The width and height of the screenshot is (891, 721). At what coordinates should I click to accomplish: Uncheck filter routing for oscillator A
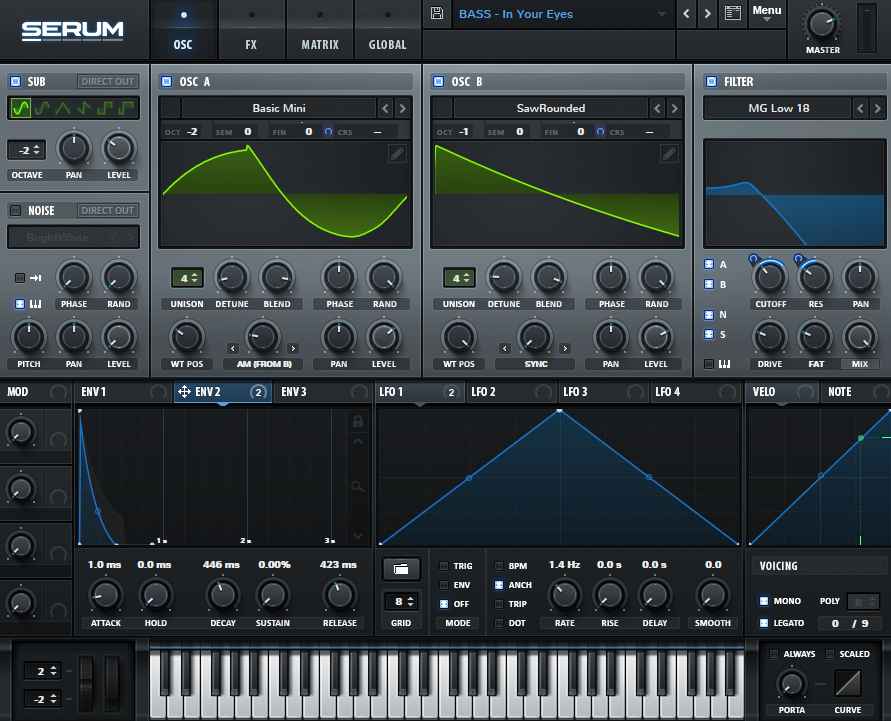(709, 264)
